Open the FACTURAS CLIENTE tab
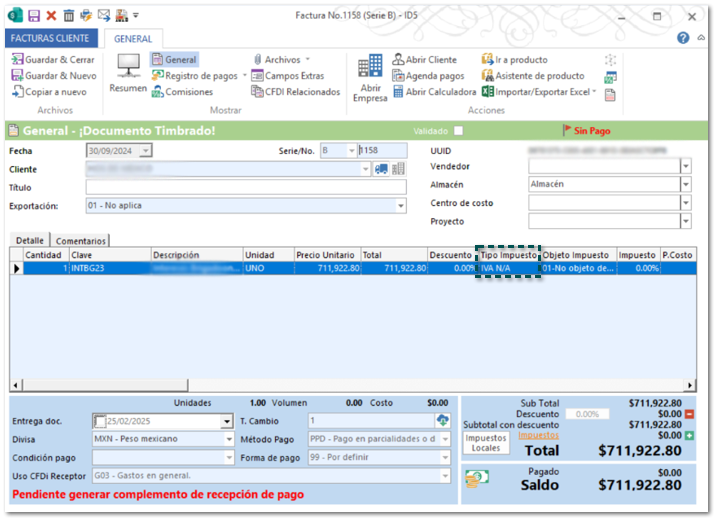The image size is (717, 521). [51, 38]
